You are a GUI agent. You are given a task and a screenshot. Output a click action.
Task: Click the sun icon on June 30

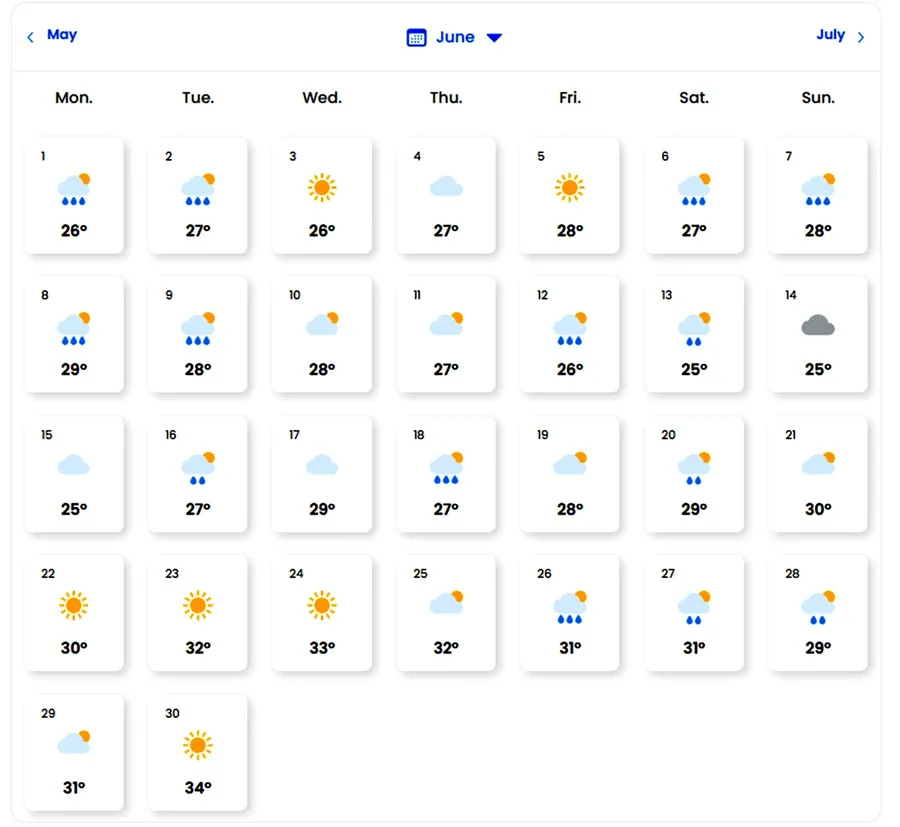tap(198, 744)
